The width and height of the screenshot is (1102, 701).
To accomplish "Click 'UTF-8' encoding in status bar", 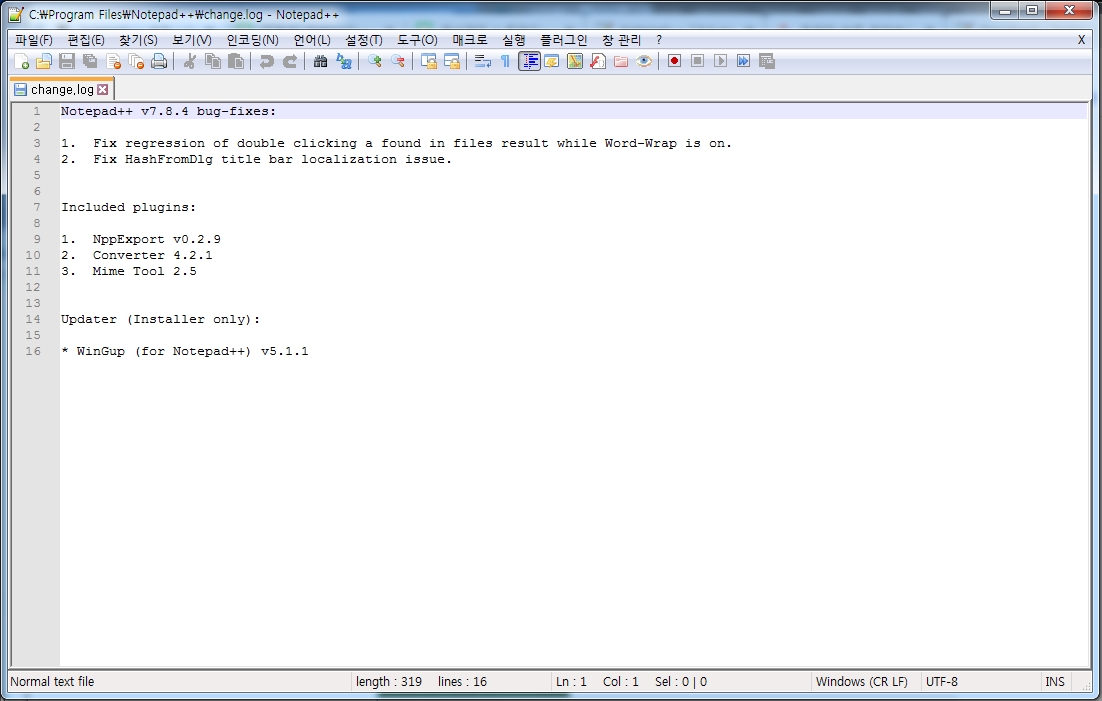I will click(x=942, y=681).
